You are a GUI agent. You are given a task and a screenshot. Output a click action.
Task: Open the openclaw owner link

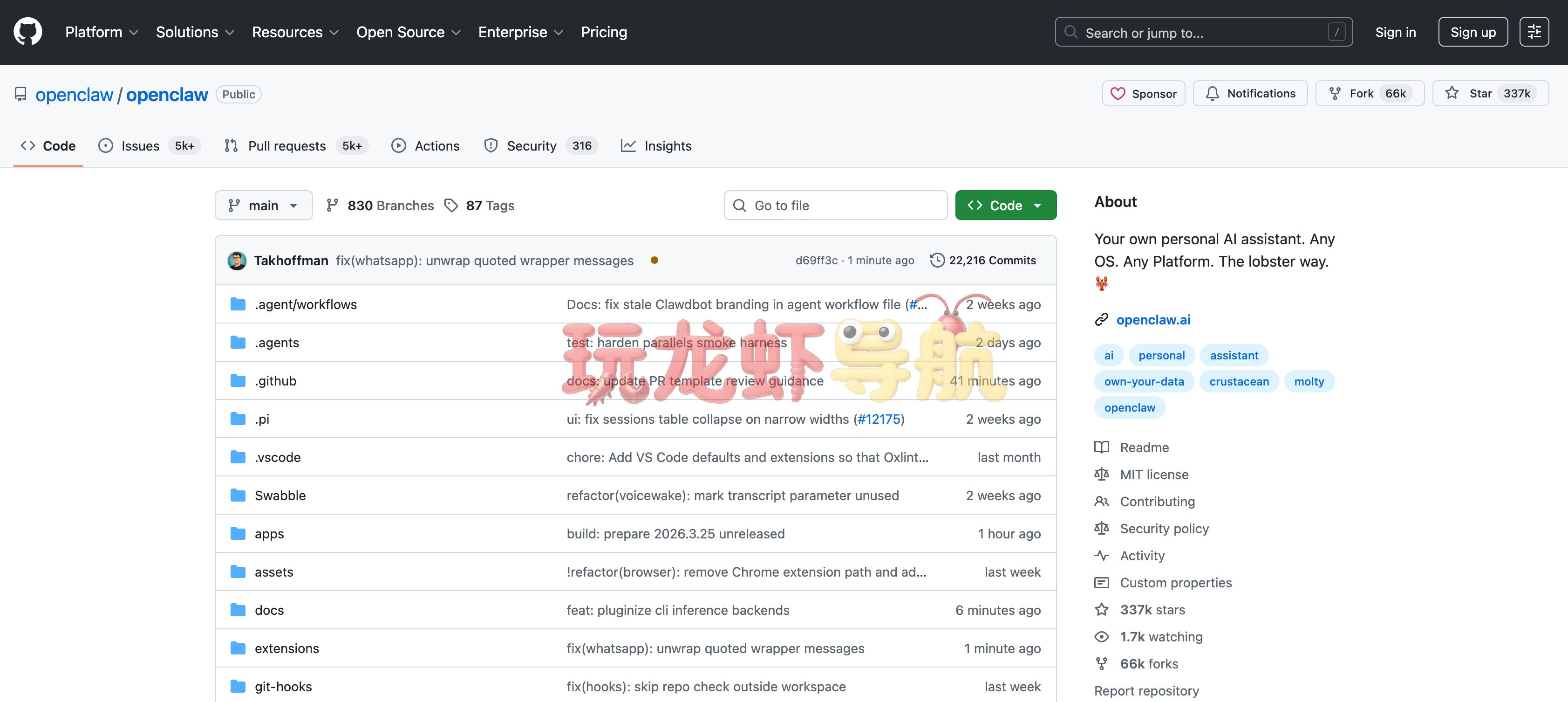(74, 94)
